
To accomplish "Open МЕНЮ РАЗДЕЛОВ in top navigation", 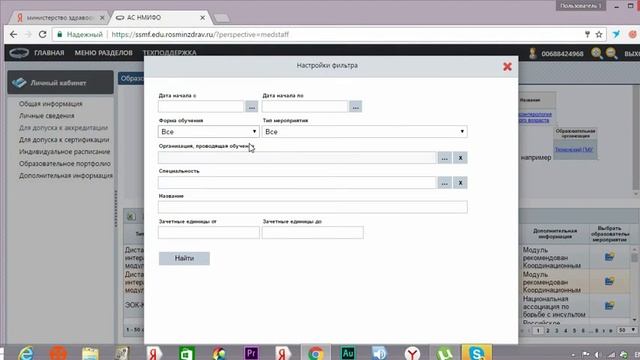I will click(x=103, y=53).
